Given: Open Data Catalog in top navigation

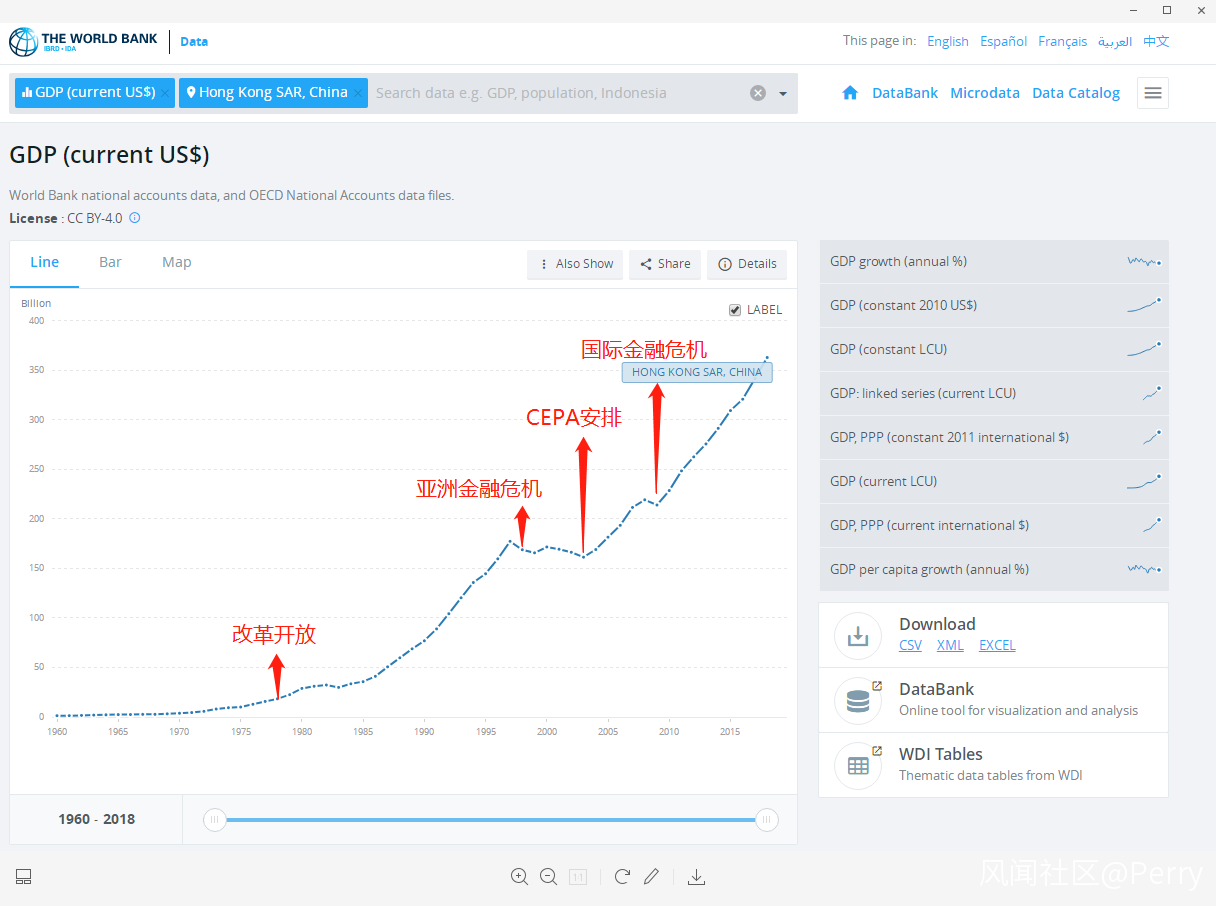Looking at the screenshot, I should [1076, 93].
